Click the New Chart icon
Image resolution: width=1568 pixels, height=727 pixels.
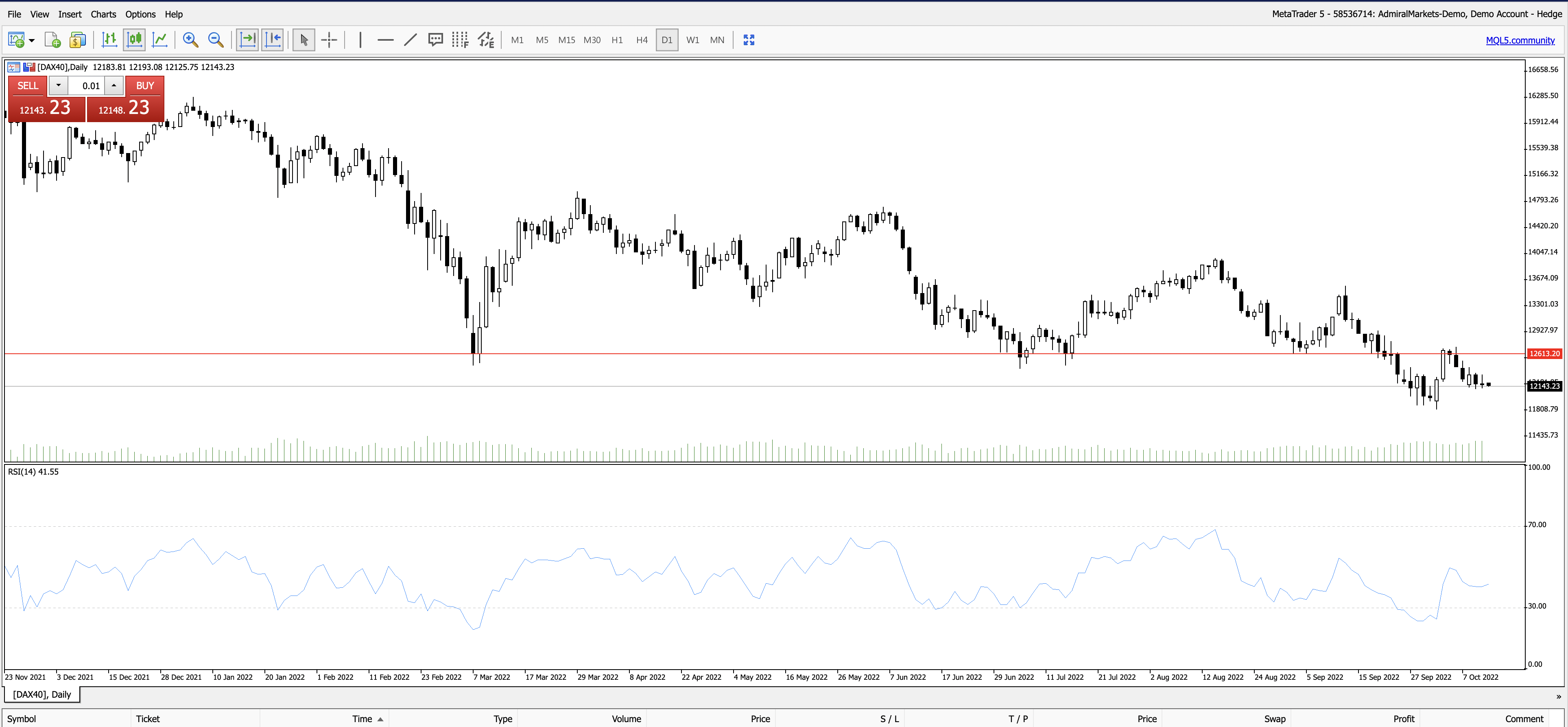click(x=16, y=40)
